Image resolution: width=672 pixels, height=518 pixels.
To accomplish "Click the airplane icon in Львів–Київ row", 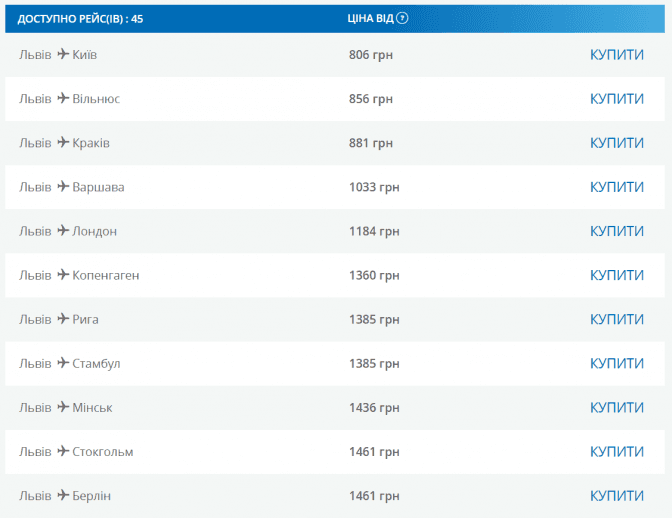I will point(63,54).
